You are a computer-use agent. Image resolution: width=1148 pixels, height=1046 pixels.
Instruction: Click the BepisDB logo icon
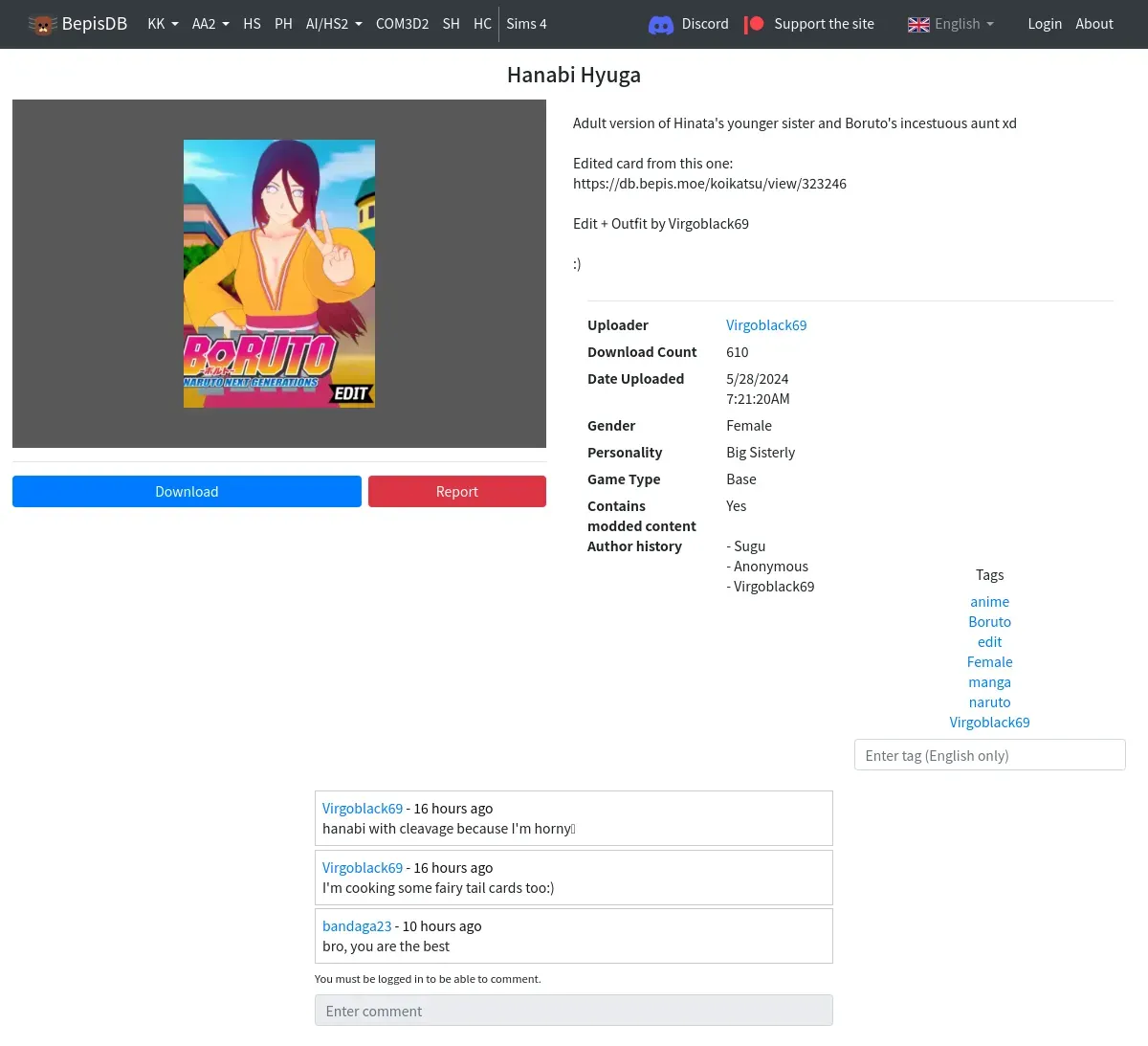pos(42,25)
